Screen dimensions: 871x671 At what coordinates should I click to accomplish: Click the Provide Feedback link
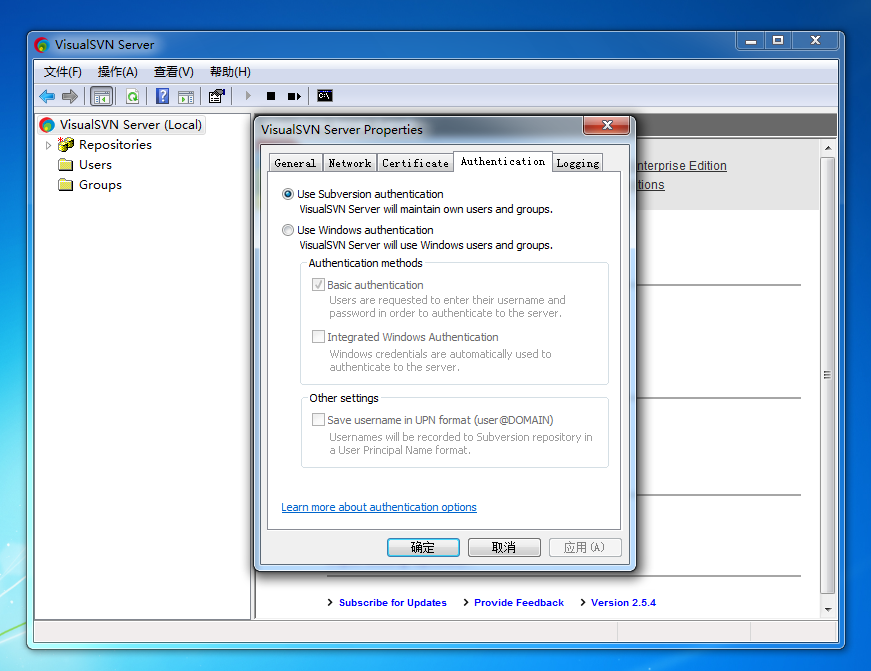pos(519,603)
